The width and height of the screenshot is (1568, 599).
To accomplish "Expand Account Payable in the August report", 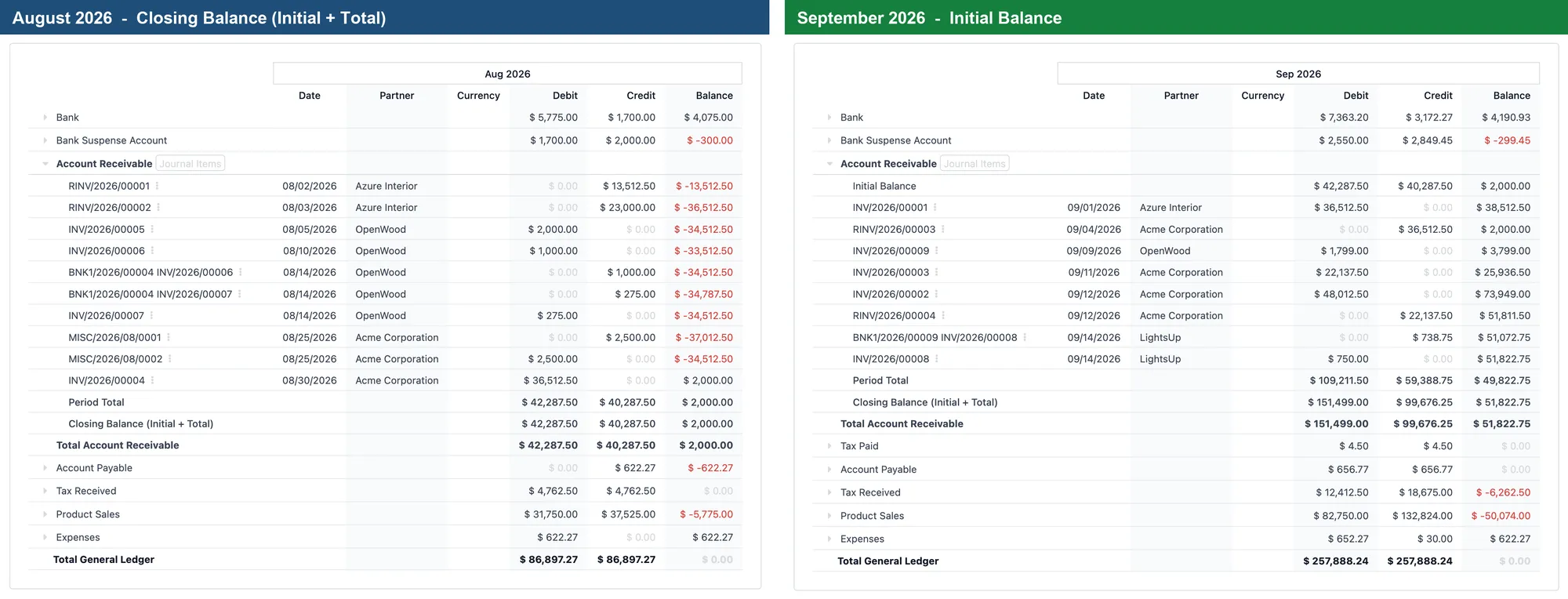I will [45, 468].
